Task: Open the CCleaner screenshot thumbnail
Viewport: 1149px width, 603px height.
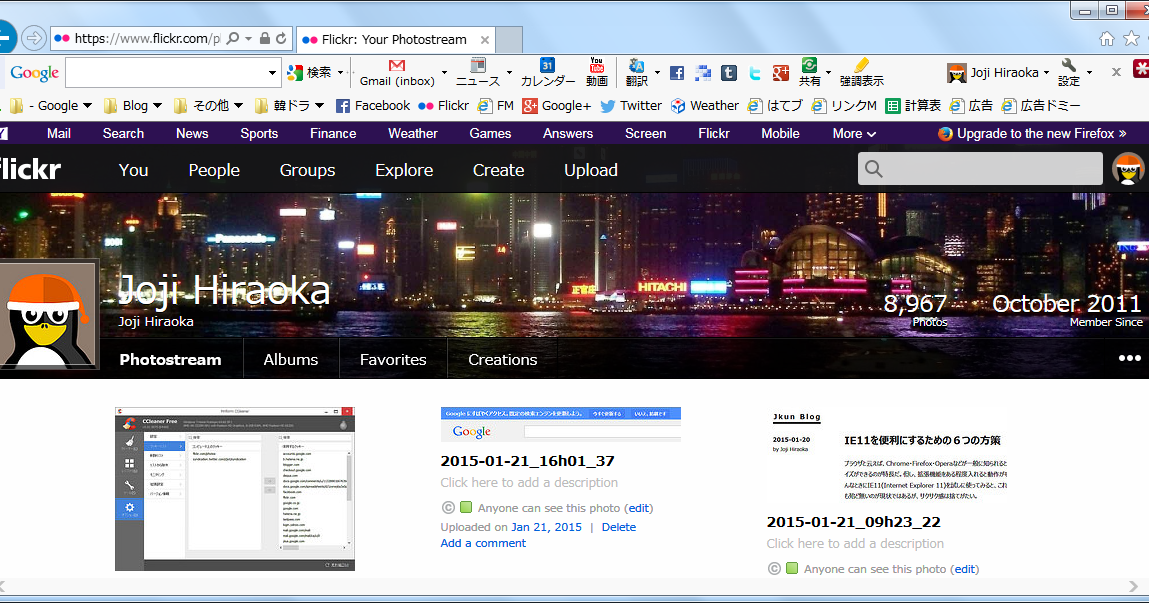Action: click(x=234, y=489)
